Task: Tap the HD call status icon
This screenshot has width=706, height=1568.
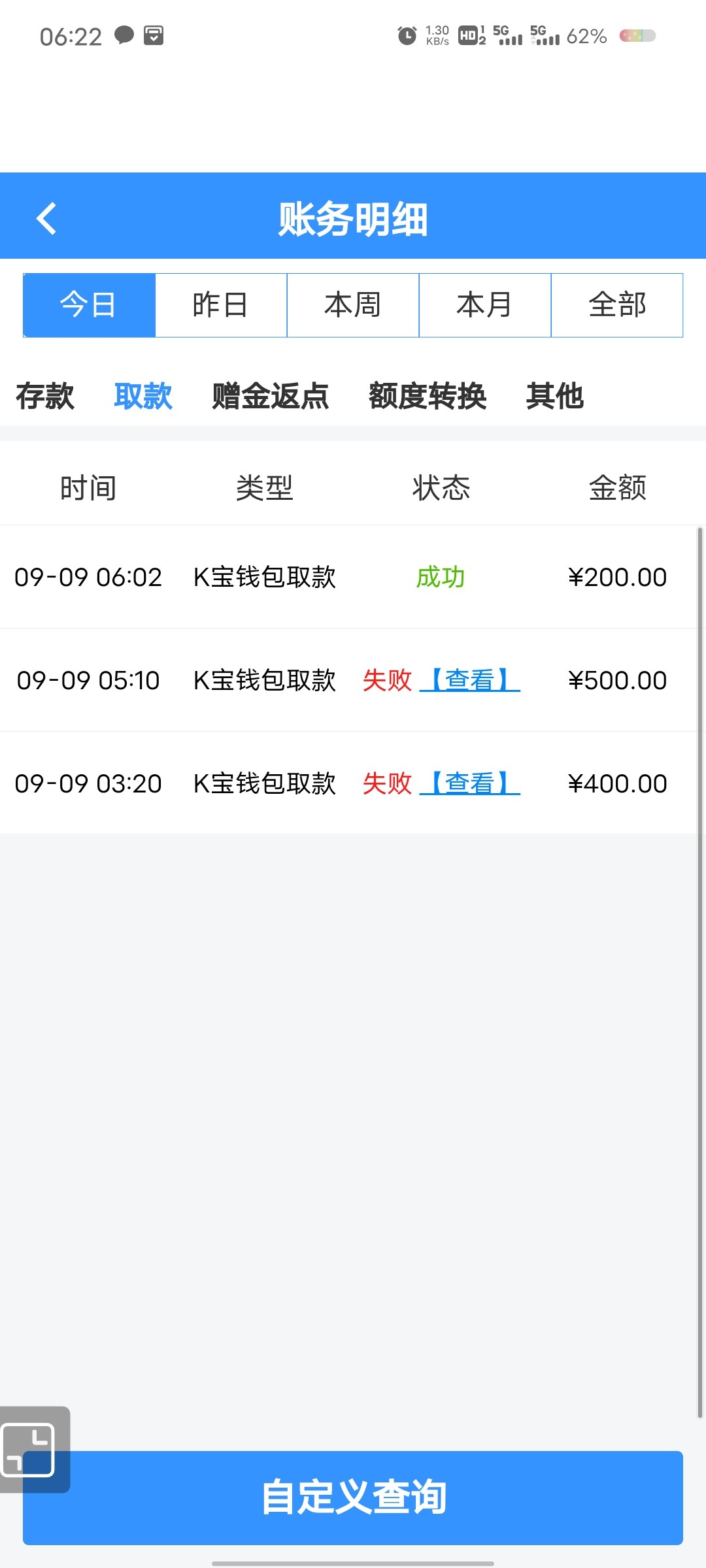Action: tap(471, 35)
